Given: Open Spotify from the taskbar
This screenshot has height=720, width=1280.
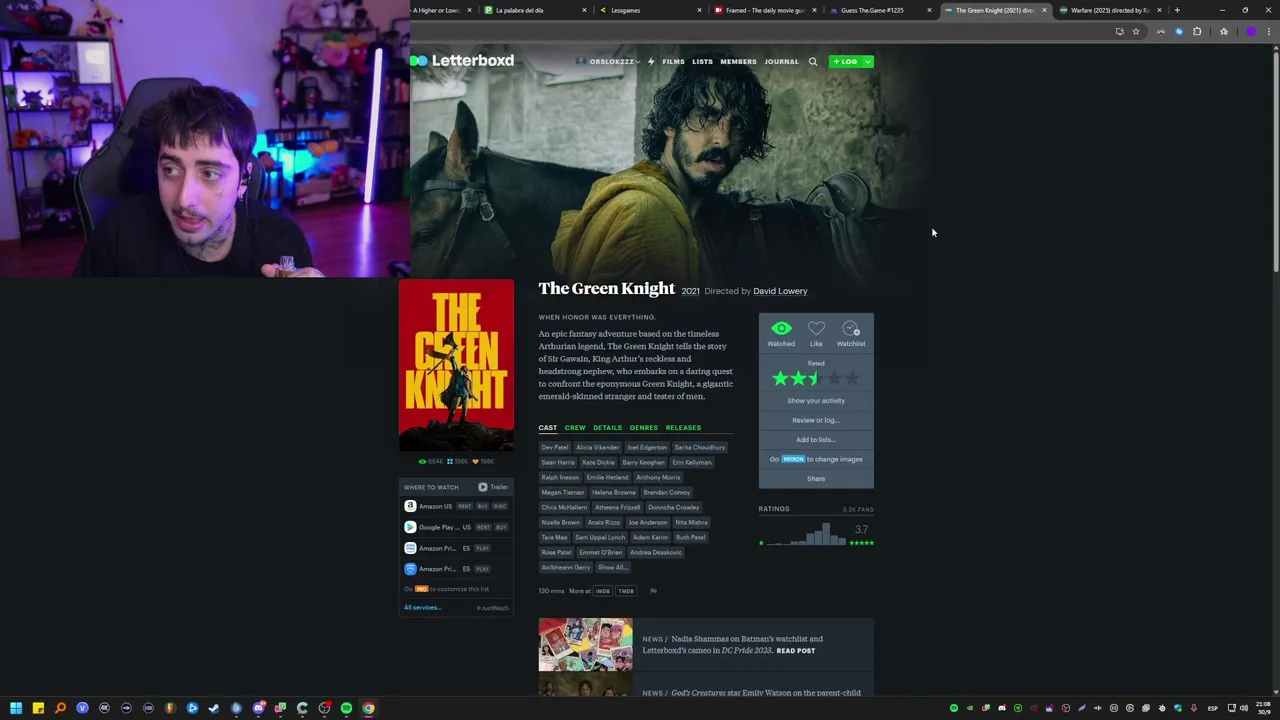Looking at the screenshot, I should (x=346, y=708).
